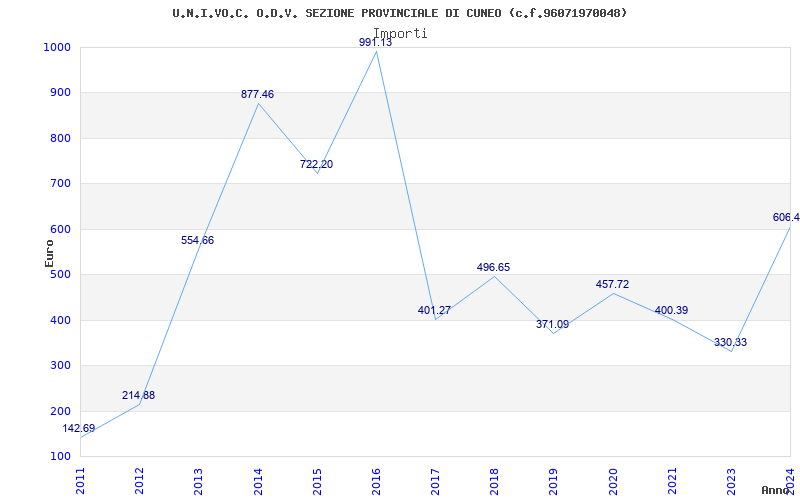
Task: Click the 200 y-axis tick label
Action: click(60, 411)
